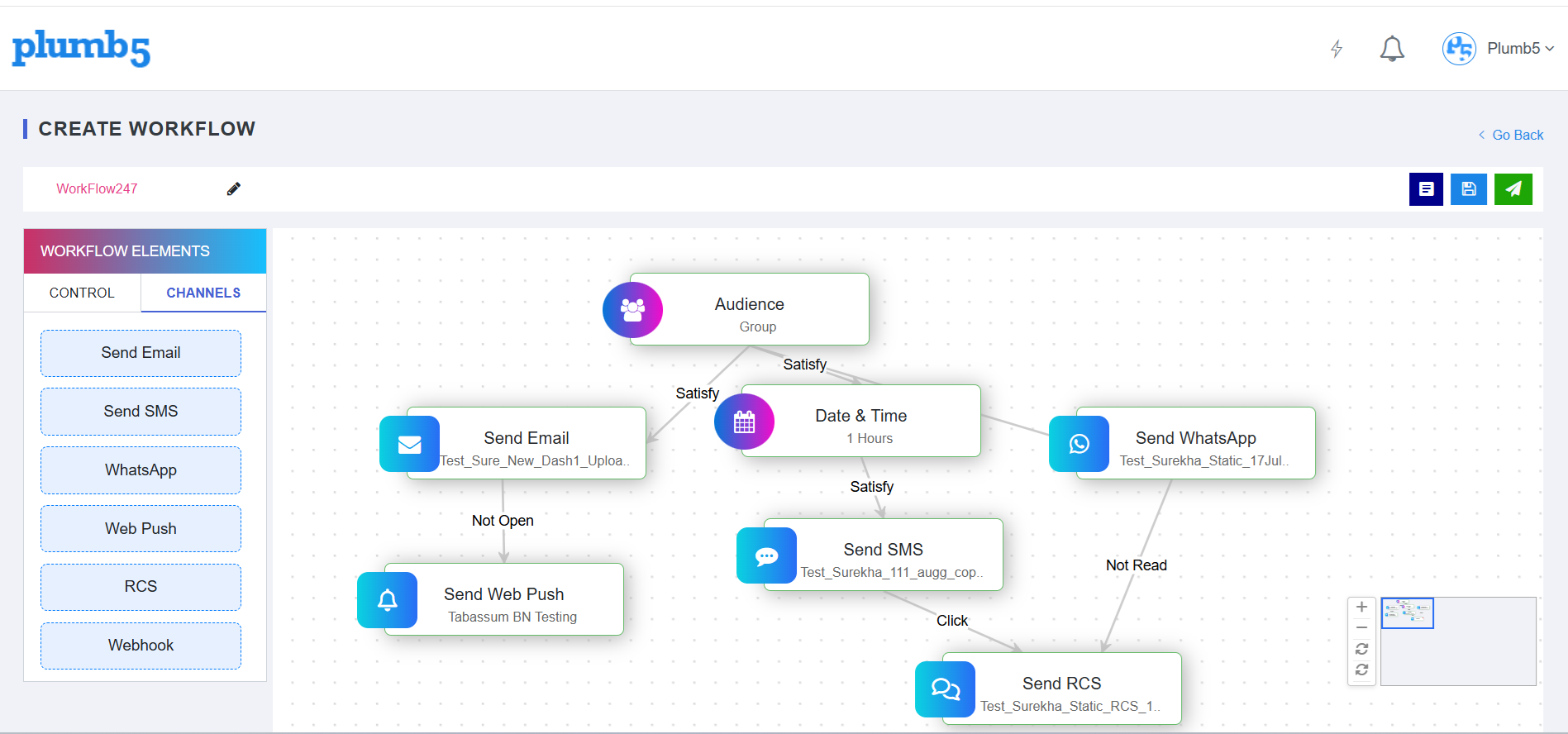Image resolution: width=1568 pixels, height=734 pixels.
Task: Switch to the CONTROL tab
Action: tap(82, 293)
